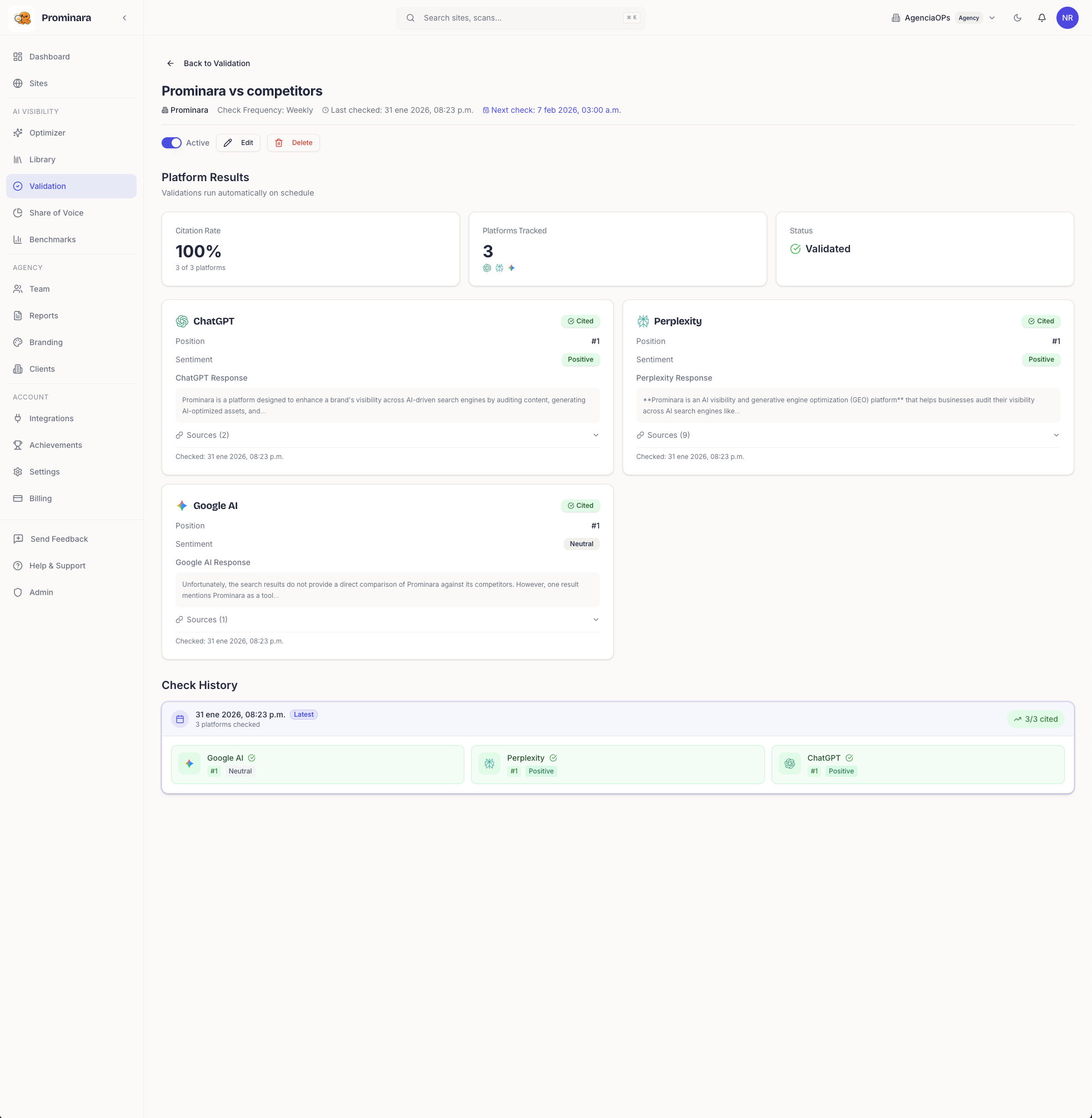
Task: Click the red Delete button
Action: click(x=293, y=143)
